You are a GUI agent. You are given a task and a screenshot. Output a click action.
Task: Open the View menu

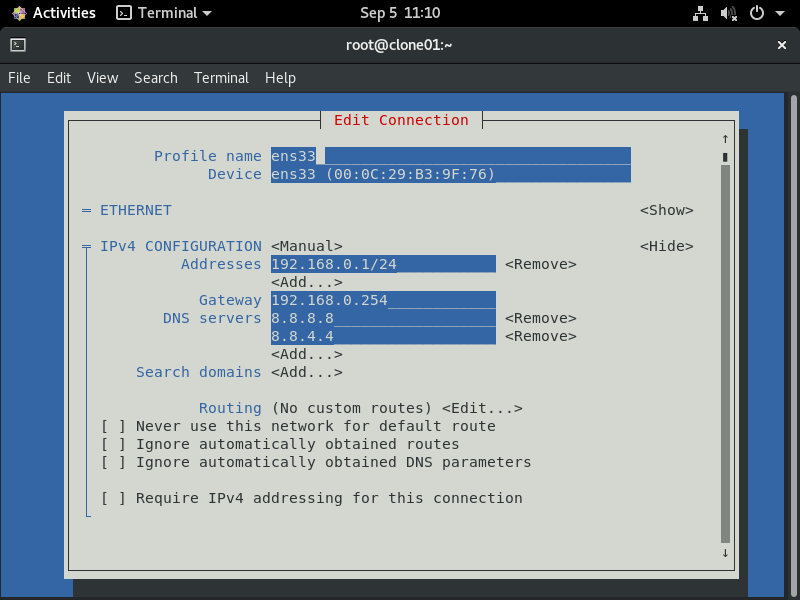pos(103,78)
